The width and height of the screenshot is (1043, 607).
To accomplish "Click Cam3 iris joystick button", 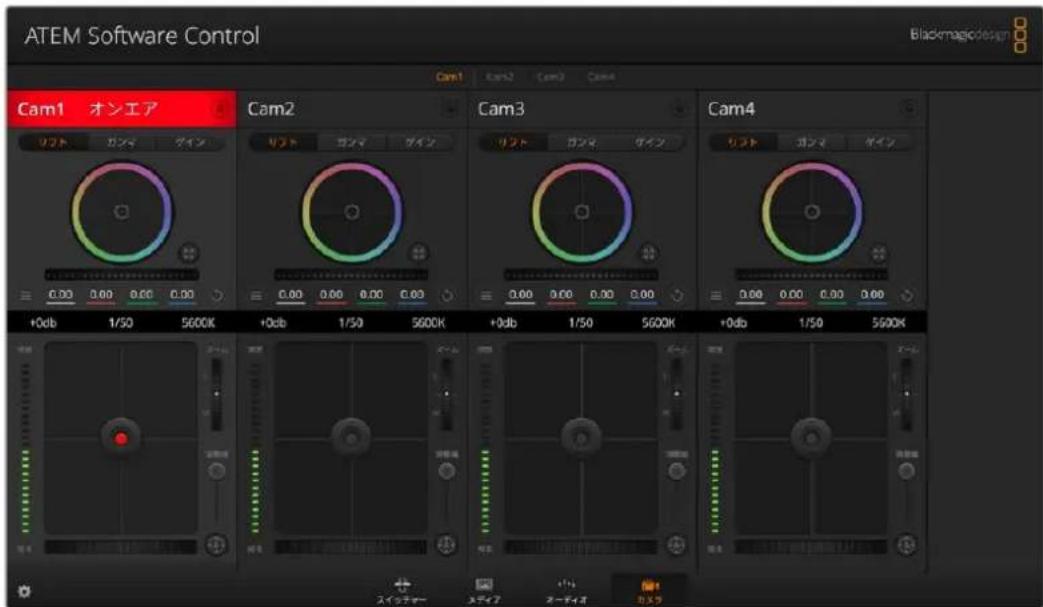I will pyautogui.click(x=581, y=437).
